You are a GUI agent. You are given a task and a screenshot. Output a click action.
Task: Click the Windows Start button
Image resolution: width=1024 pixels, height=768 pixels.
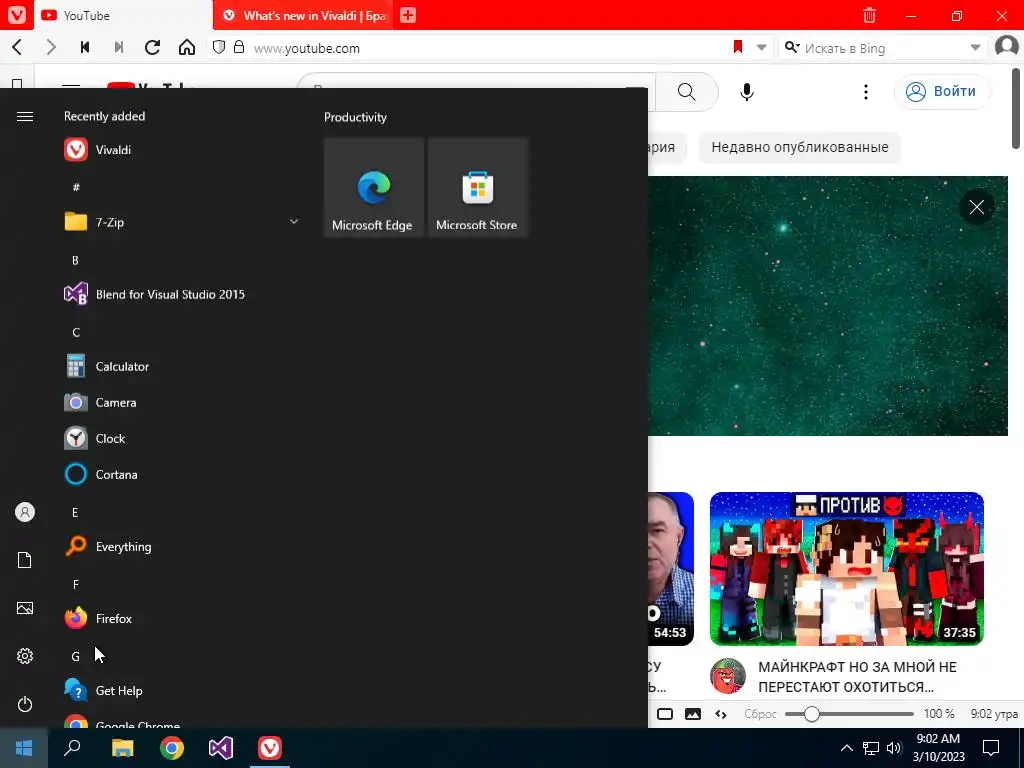[24, 748]
